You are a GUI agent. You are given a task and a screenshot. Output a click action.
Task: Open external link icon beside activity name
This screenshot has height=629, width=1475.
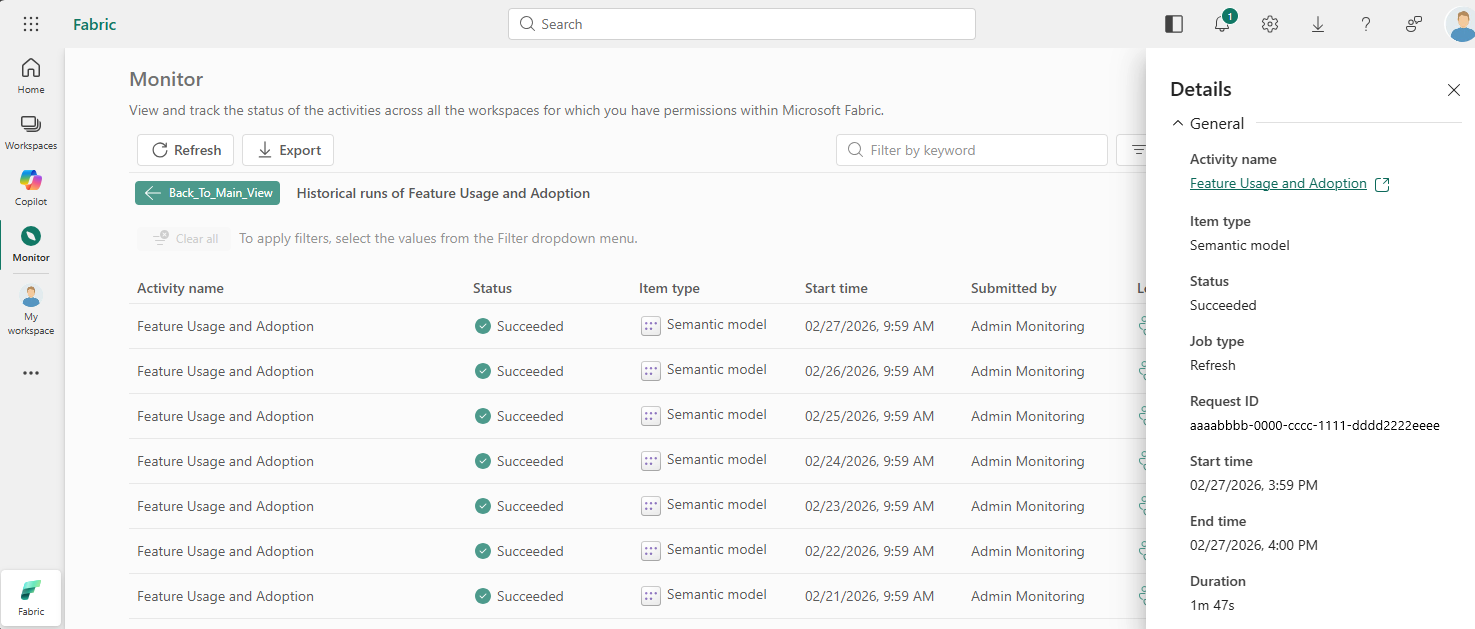click(1382, 184)
